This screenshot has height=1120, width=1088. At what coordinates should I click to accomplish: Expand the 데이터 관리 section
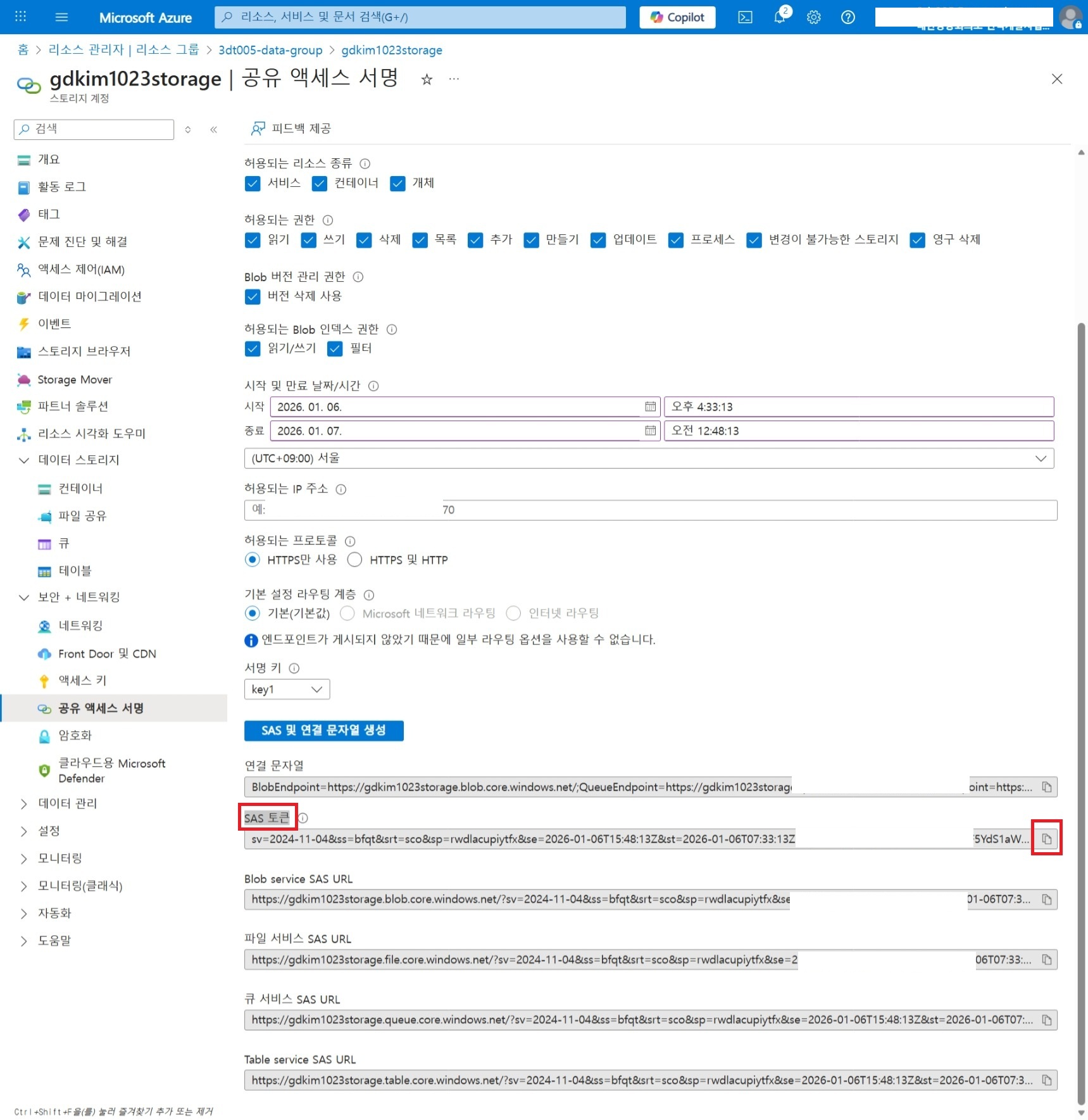coord(24,803)
